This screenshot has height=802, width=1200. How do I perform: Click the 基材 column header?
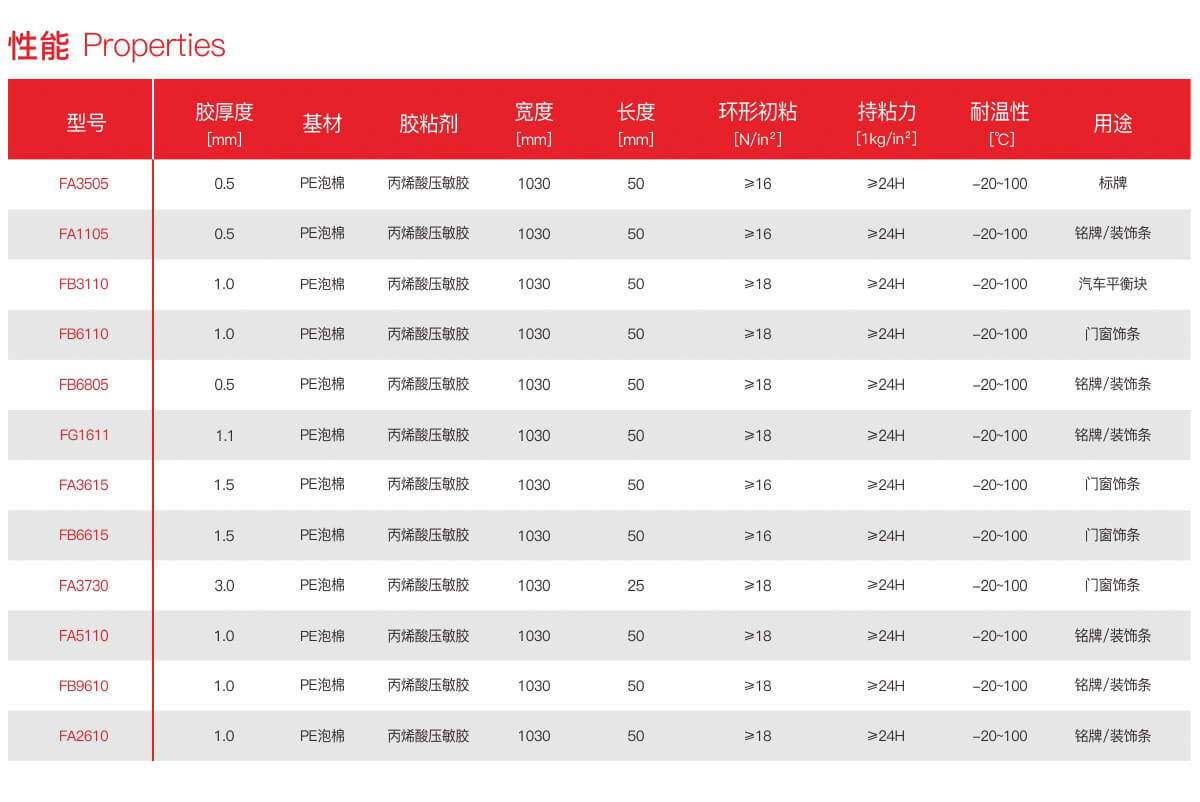(x=322, y=123)
